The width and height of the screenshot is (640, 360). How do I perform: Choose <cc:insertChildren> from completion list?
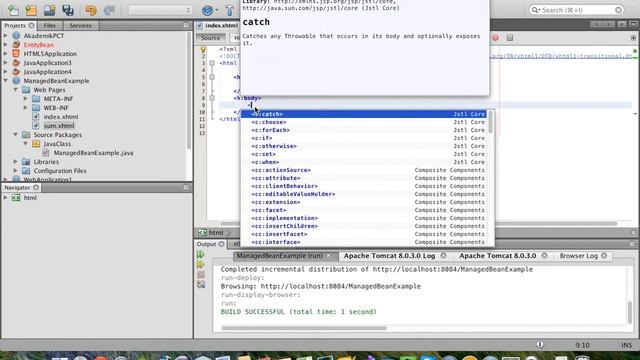(363, 226)
